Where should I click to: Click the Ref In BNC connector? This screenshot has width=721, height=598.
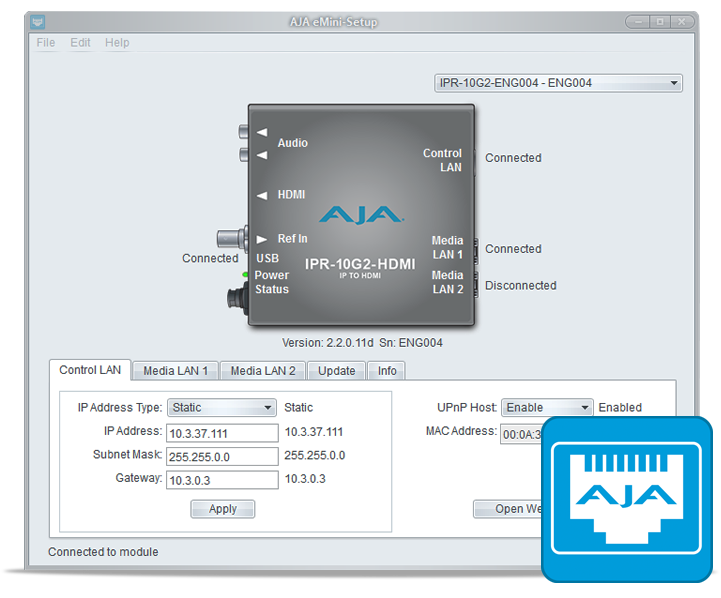pos(232,239)
